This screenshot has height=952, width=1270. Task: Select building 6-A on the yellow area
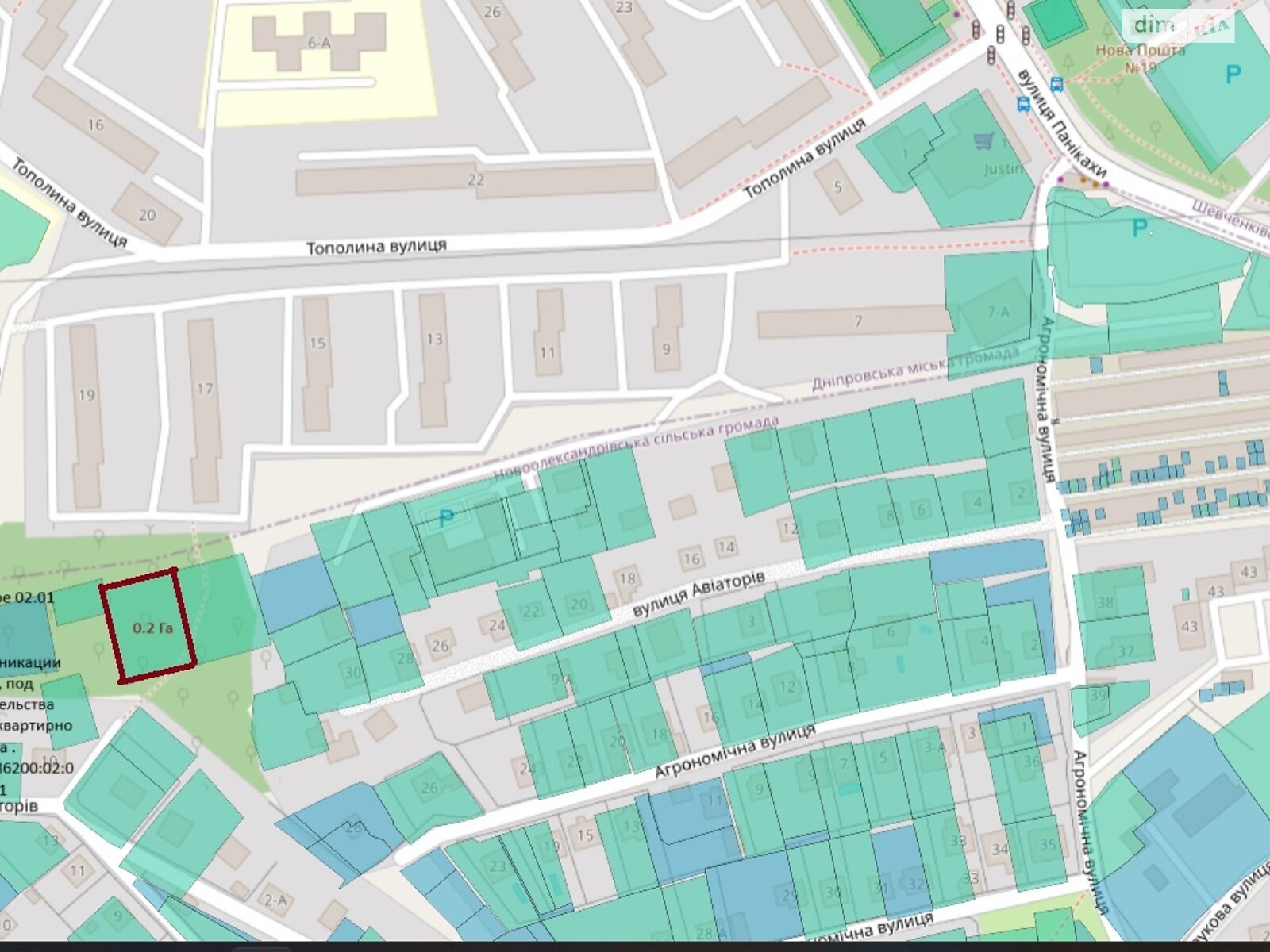tap(318, 41)
